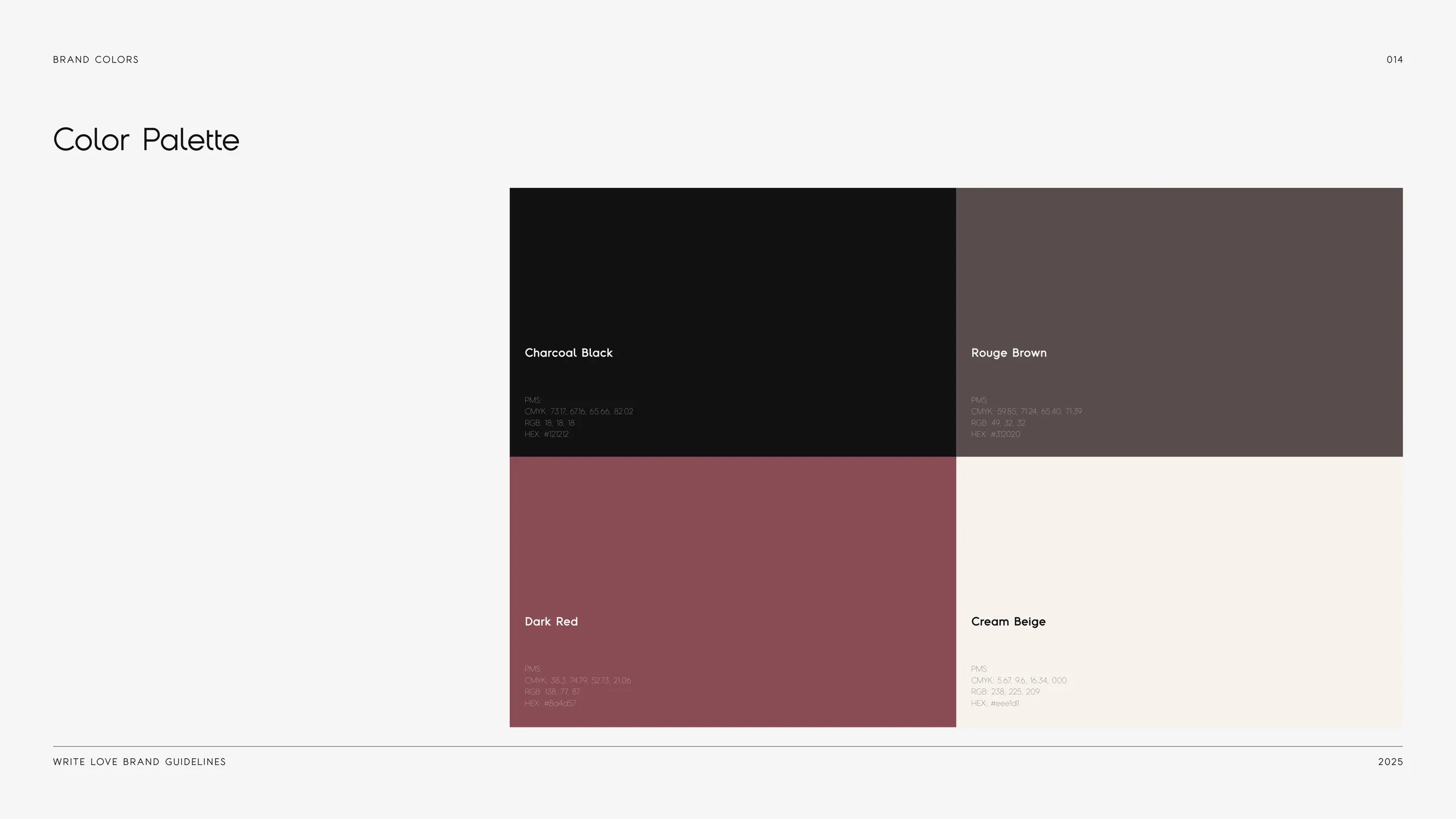Select the Rouge Brown color swatch
This screenshot has height=819, width=1456.
point(1180,322)
